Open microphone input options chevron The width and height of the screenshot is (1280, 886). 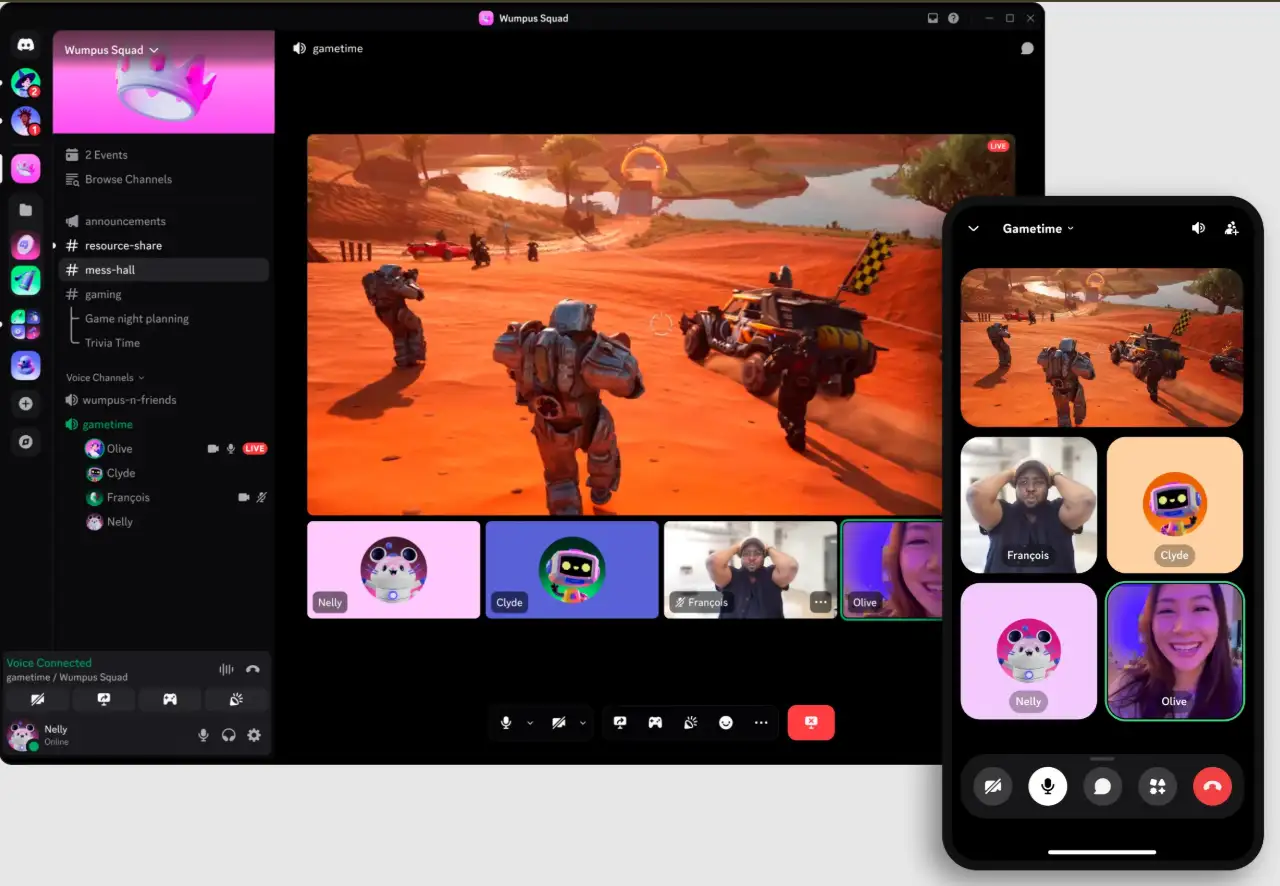coord(530,722)
